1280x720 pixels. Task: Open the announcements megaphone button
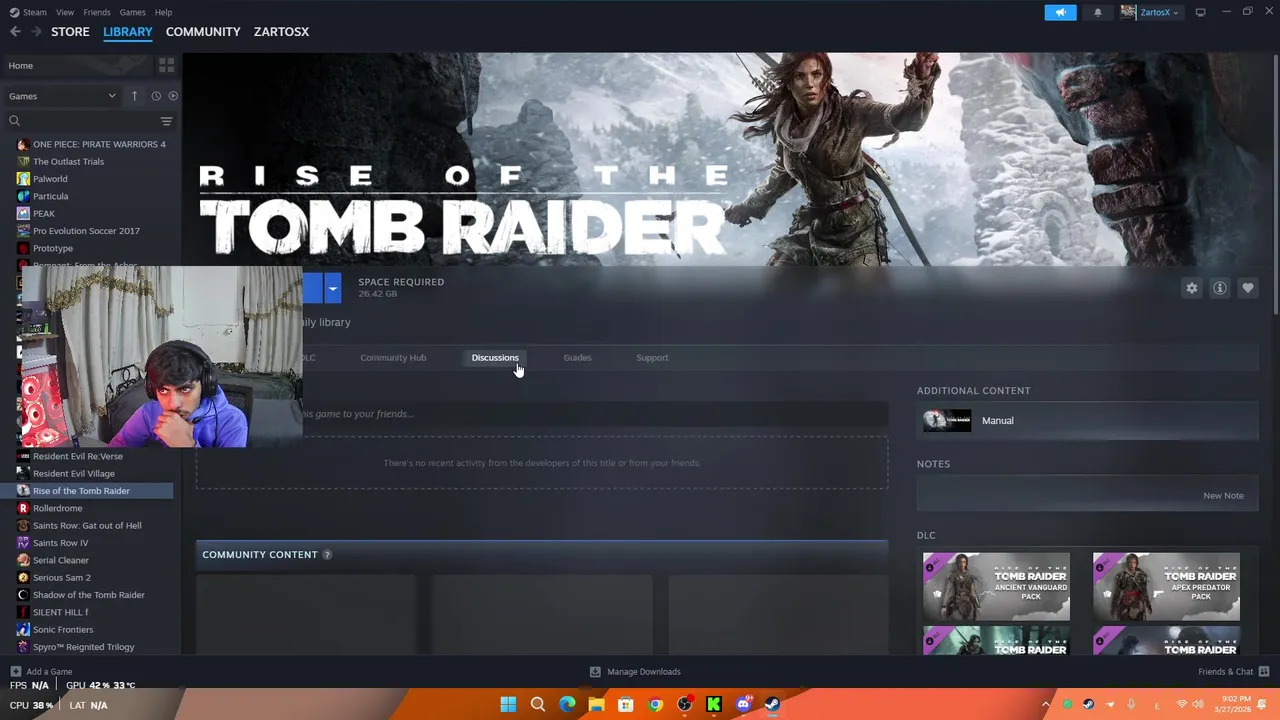coord(1061,12)
